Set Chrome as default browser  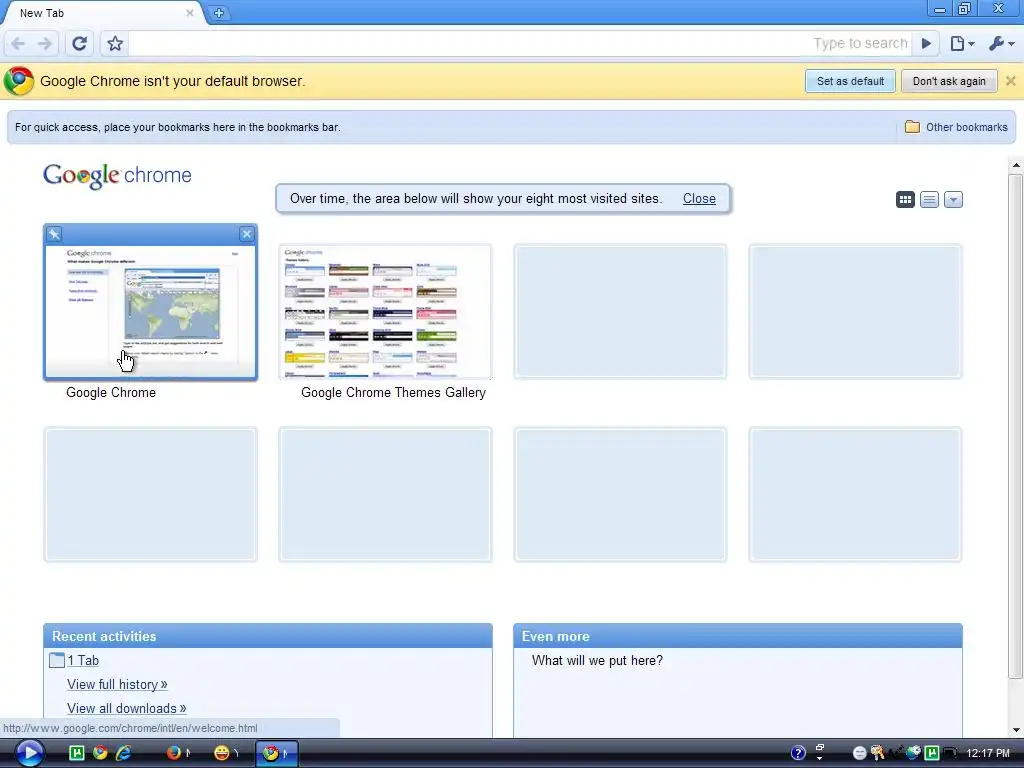pos(850,82)
